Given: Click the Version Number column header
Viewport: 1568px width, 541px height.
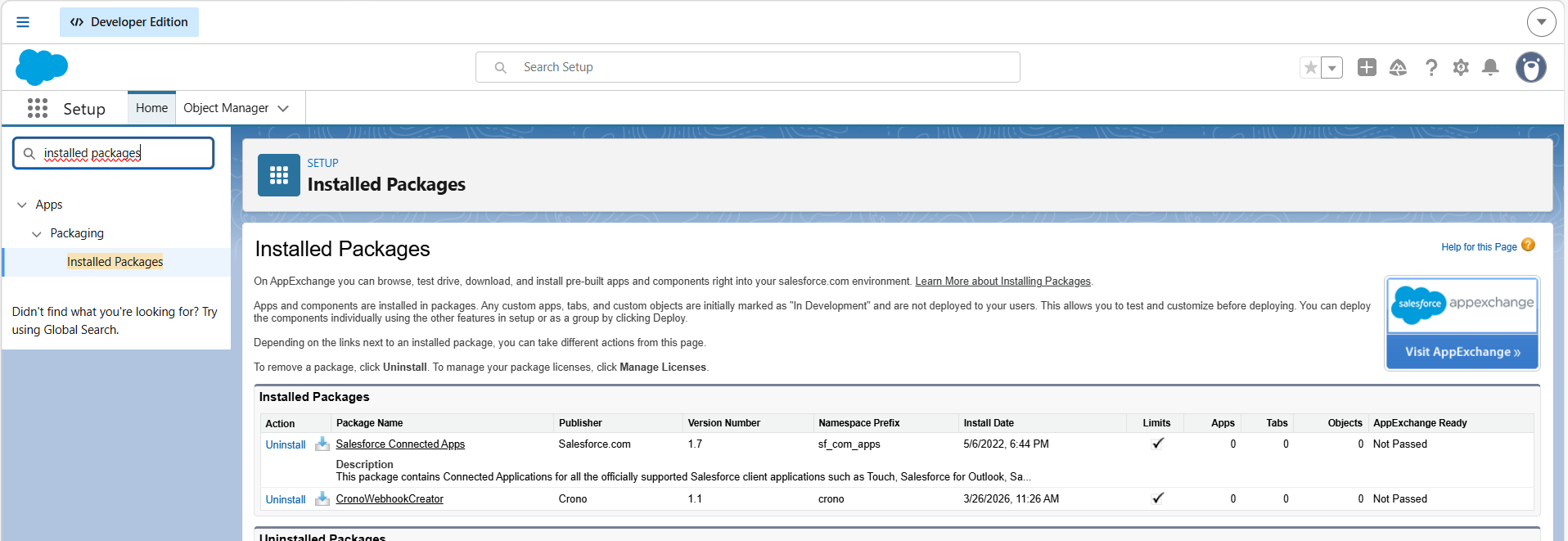Looking at the screenshot, I should coord(723,423).
